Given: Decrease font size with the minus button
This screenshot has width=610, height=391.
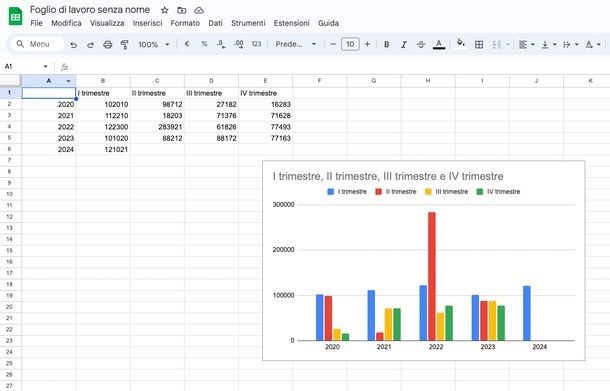Looking at the screenshot, I should pos(333,44).
